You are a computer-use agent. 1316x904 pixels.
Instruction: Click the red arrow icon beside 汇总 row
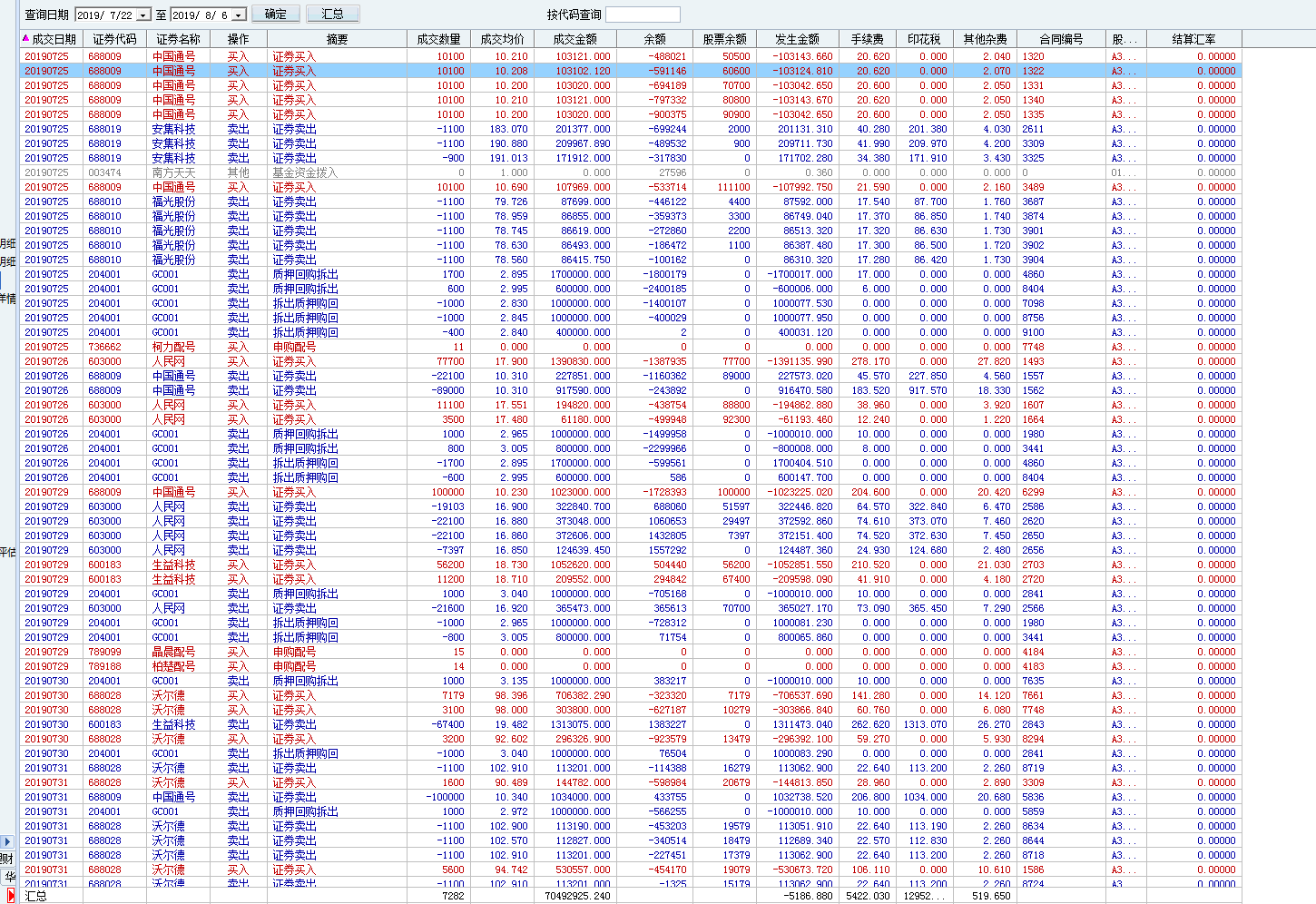pyautogui.click(x=11, y=896)
